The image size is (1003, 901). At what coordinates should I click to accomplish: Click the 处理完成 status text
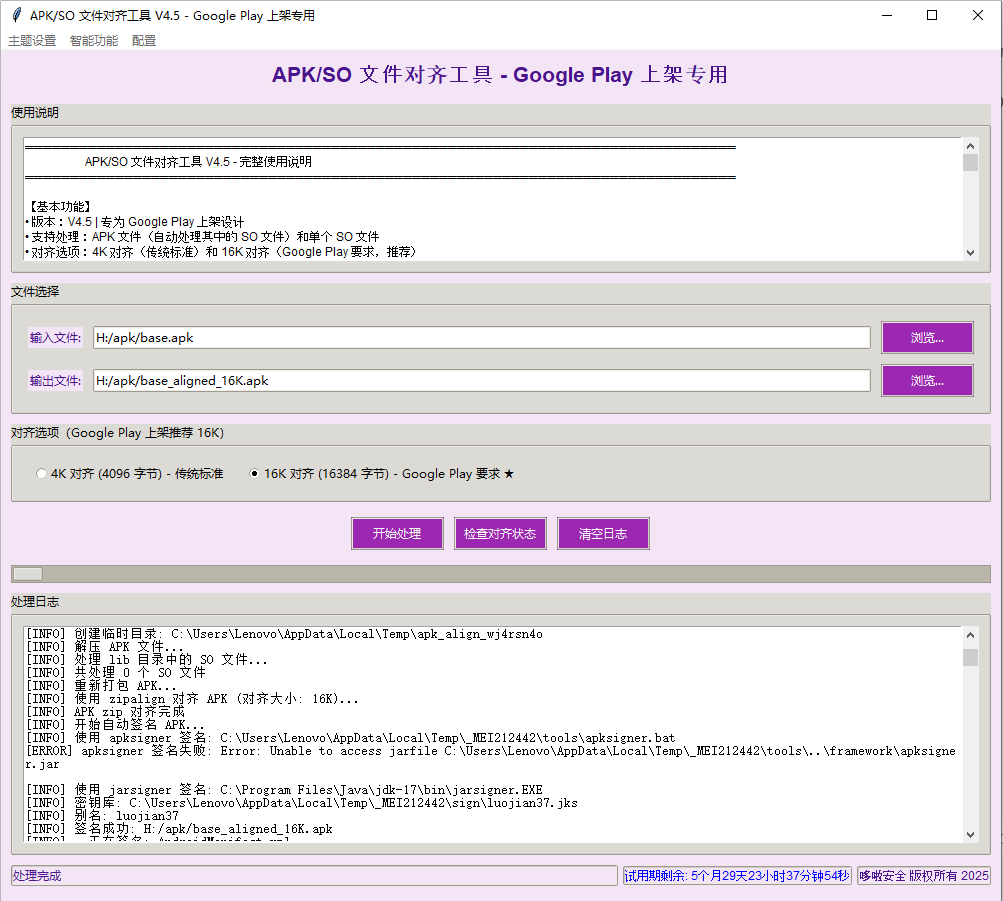[x=36, y=875]
